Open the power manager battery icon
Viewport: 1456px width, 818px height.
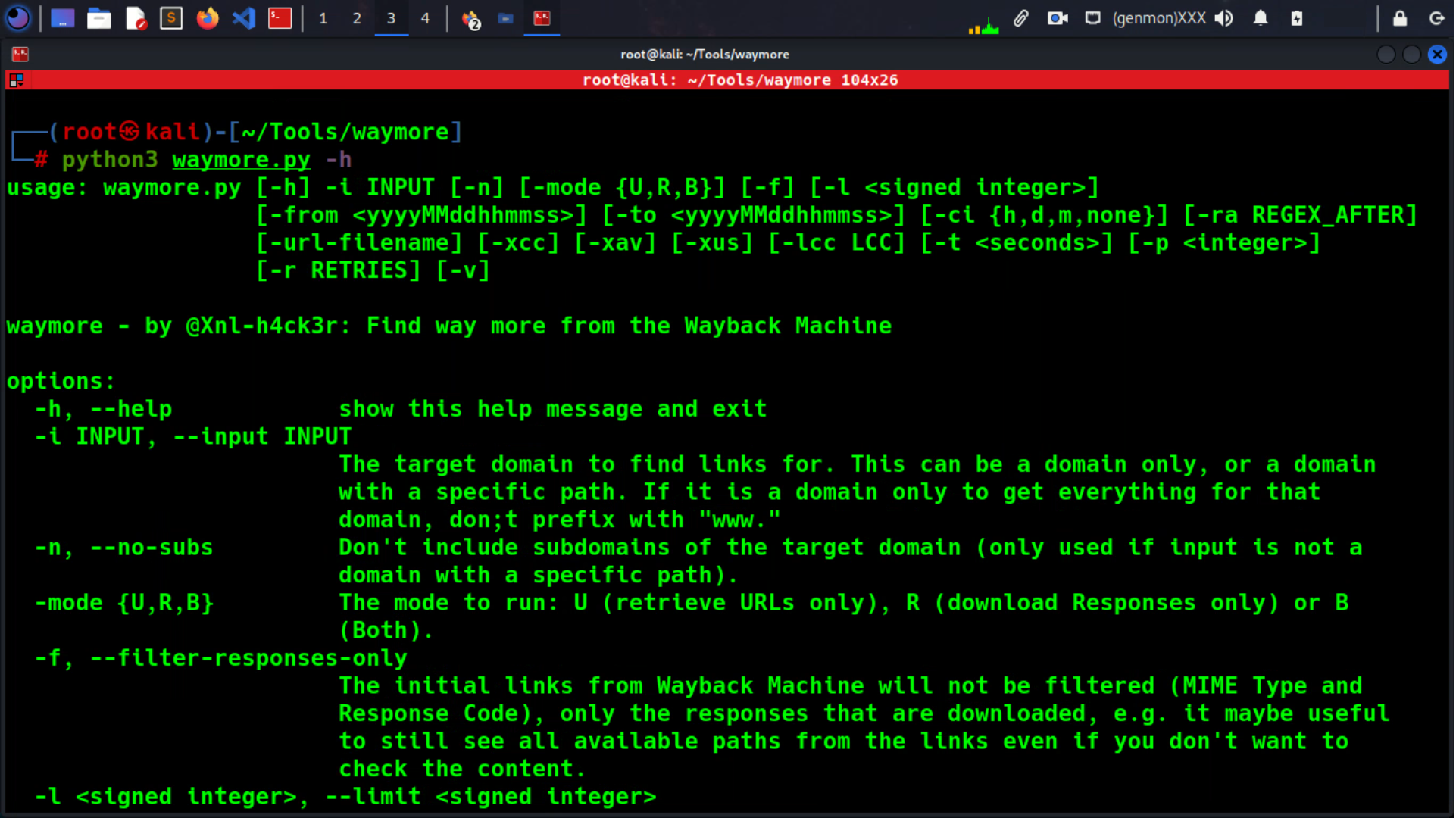1297,18
